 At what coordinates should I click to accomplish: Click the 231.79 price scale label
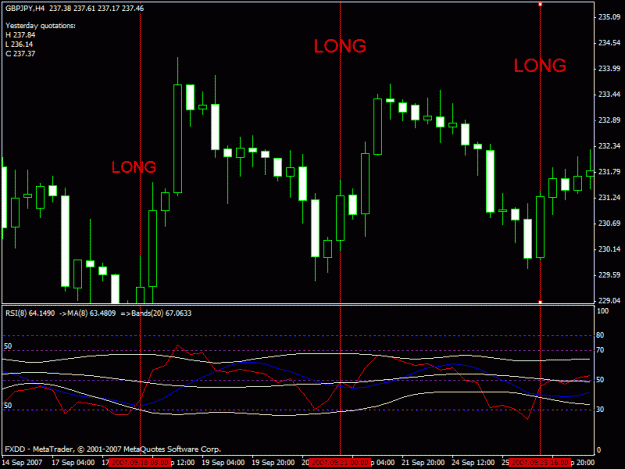tap(609, 172)
